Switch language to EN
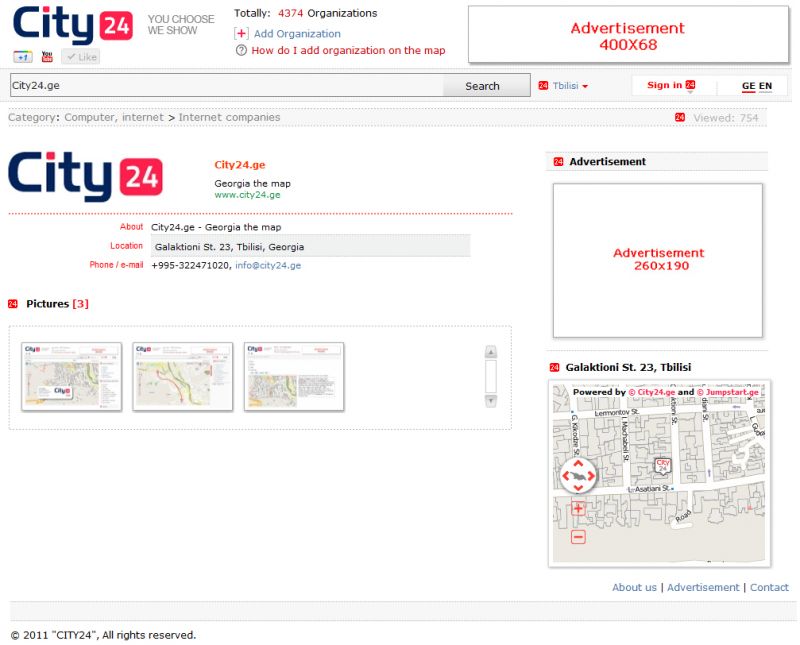 [765, 86]
